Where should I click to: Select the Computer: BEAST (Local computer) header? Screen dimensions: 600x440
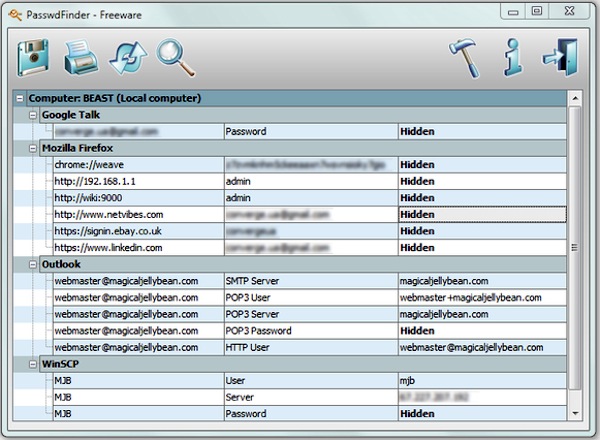[x=297, y=99]
